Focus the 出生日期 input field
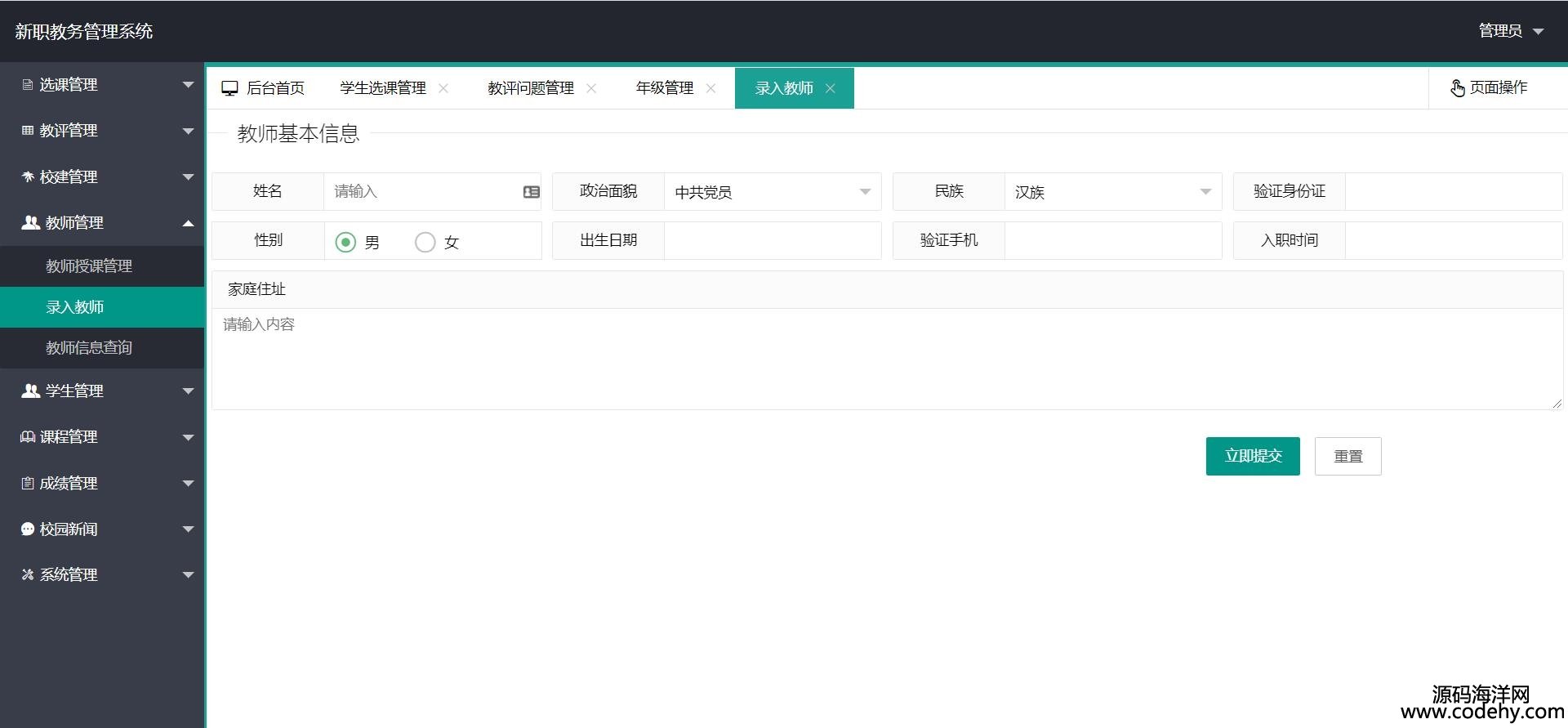This screenshot has width=1568, height=728. (773, 241)
